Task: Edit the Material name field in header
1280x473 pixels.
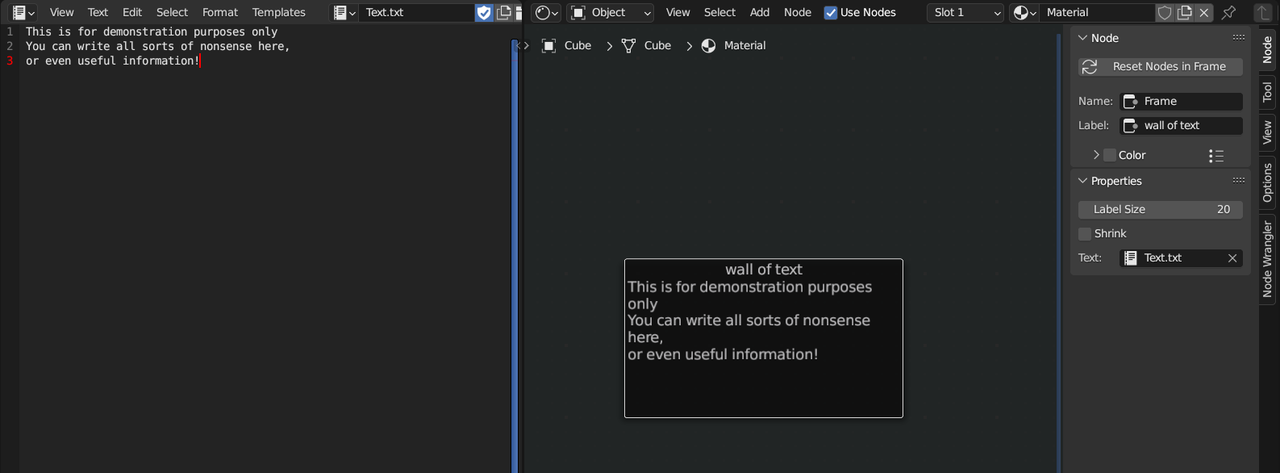Action: coord(1097,12)
